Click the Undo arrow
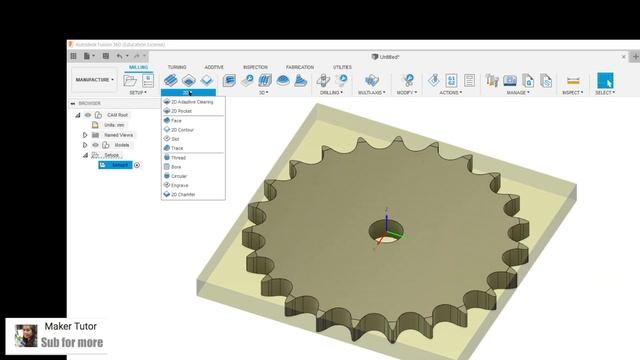The height and width of the screenshot is (360, 640). click(x=119, y=56)
